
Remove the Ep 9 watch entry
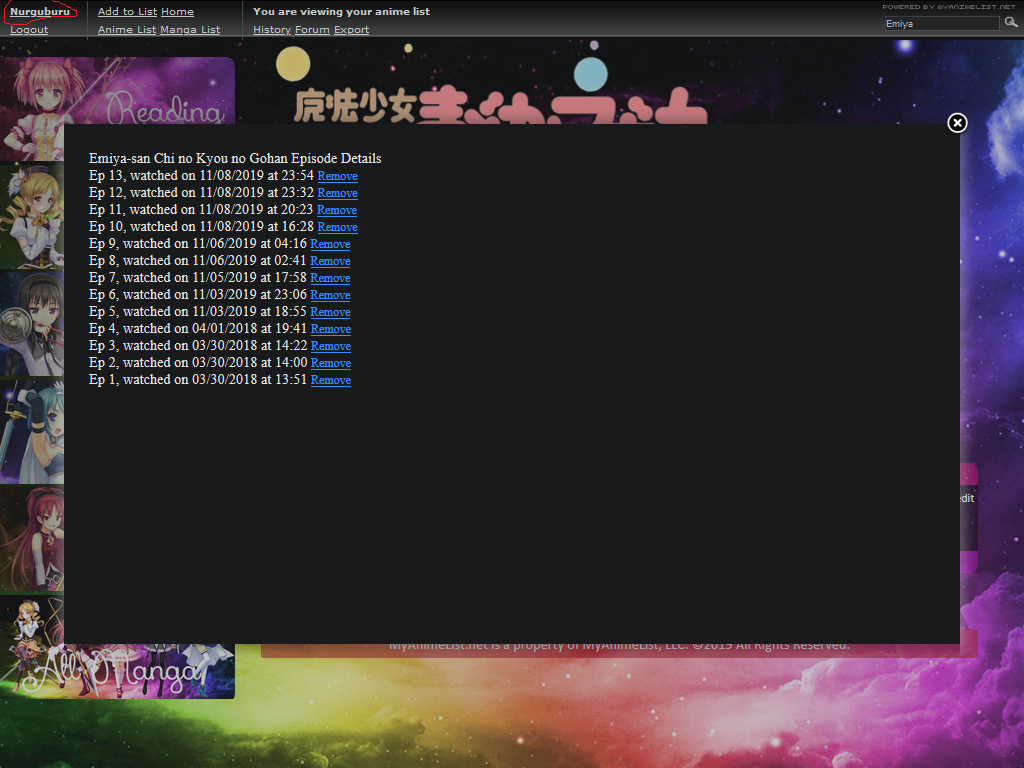[x=330, y=244]
